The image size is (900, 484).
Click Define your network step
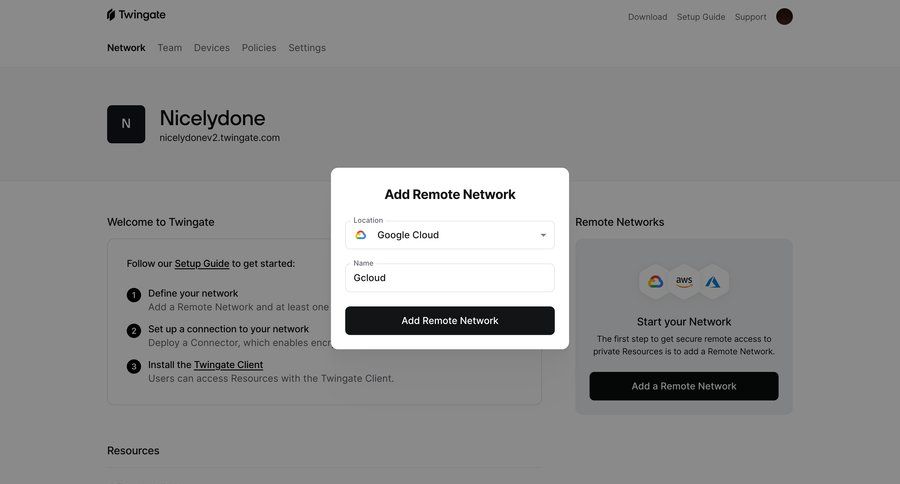pos(193,293)
